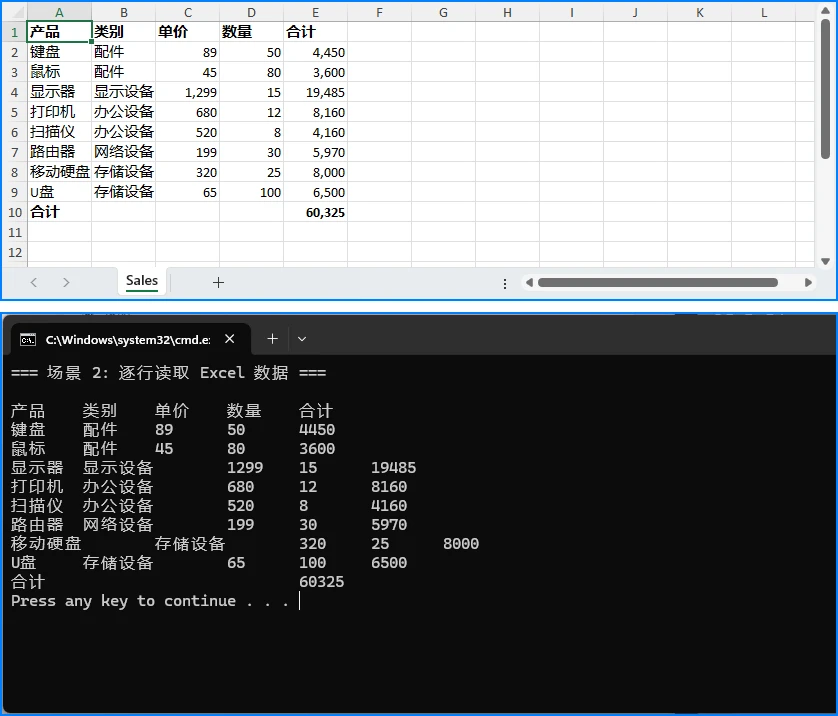Select cell 路由器 in Excel

pyautogui.click(x=59, y=152)
